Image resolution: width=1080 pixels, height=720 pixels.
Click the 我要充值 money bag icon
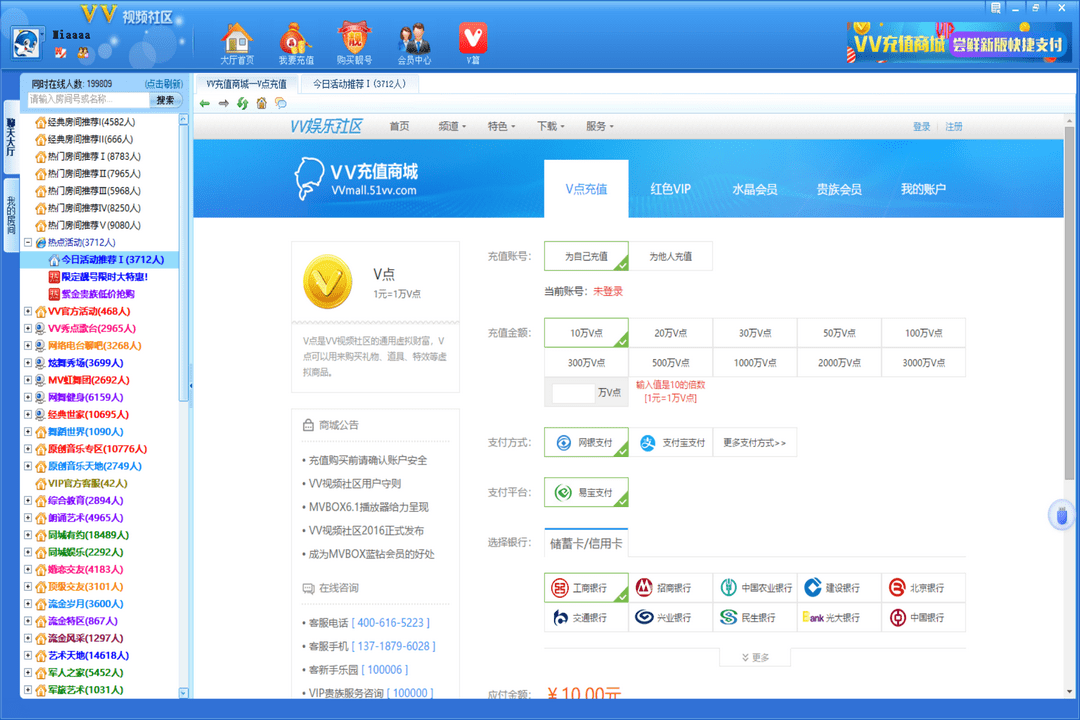coord(295,42)
